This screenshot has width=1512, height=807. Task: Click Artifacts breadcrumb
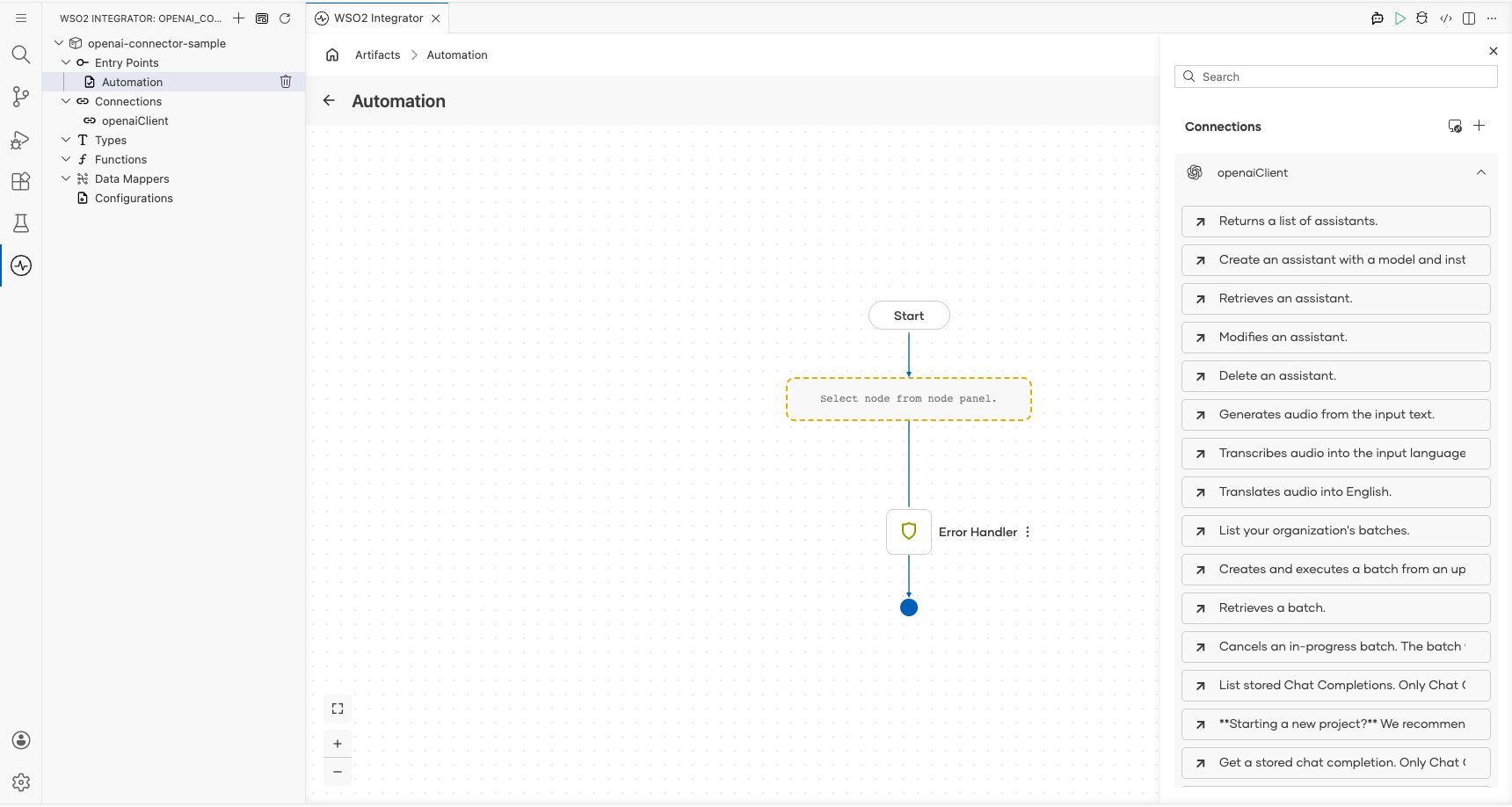coord(377,55)
